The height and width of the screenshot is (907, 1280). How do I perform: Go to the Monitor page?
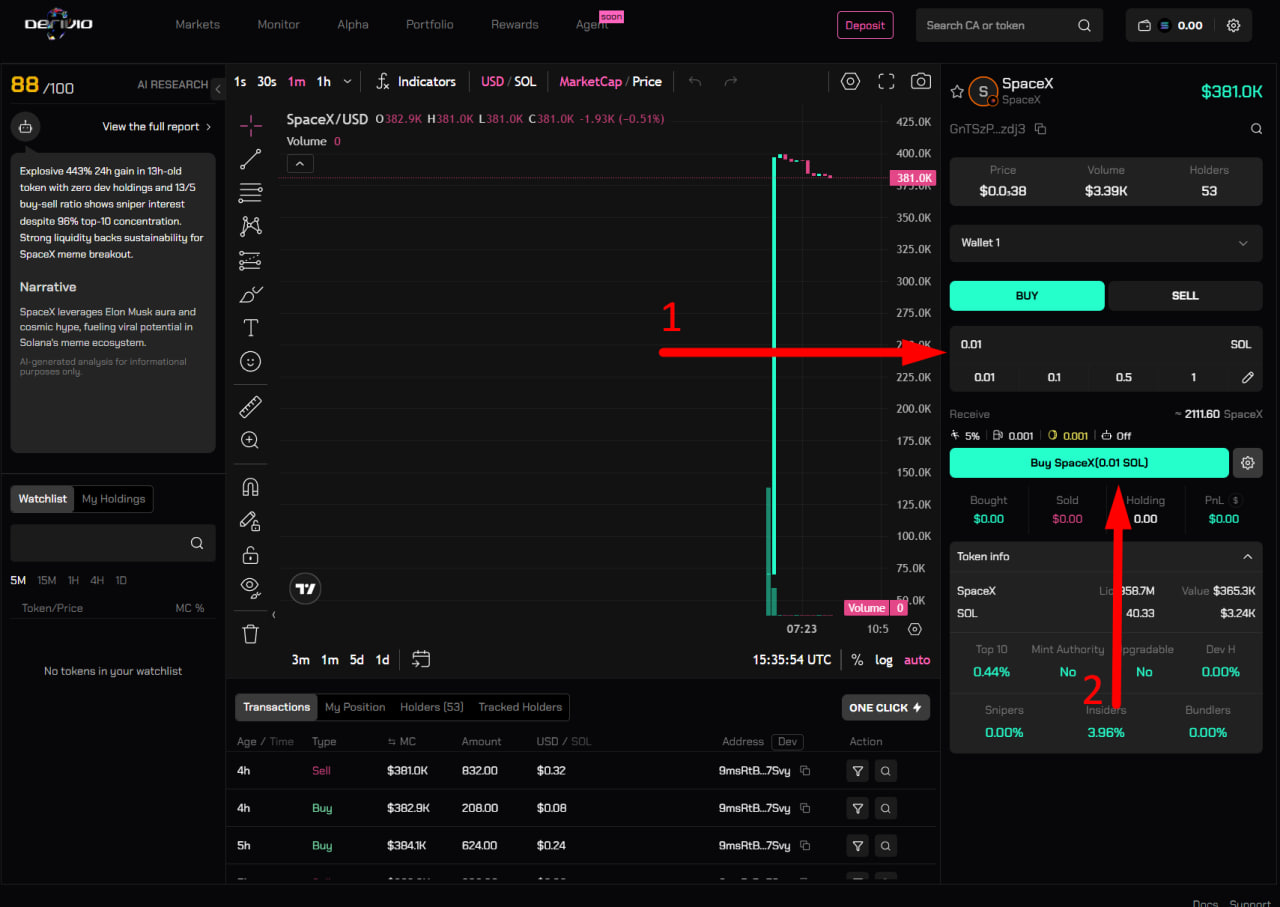point(279,25)
